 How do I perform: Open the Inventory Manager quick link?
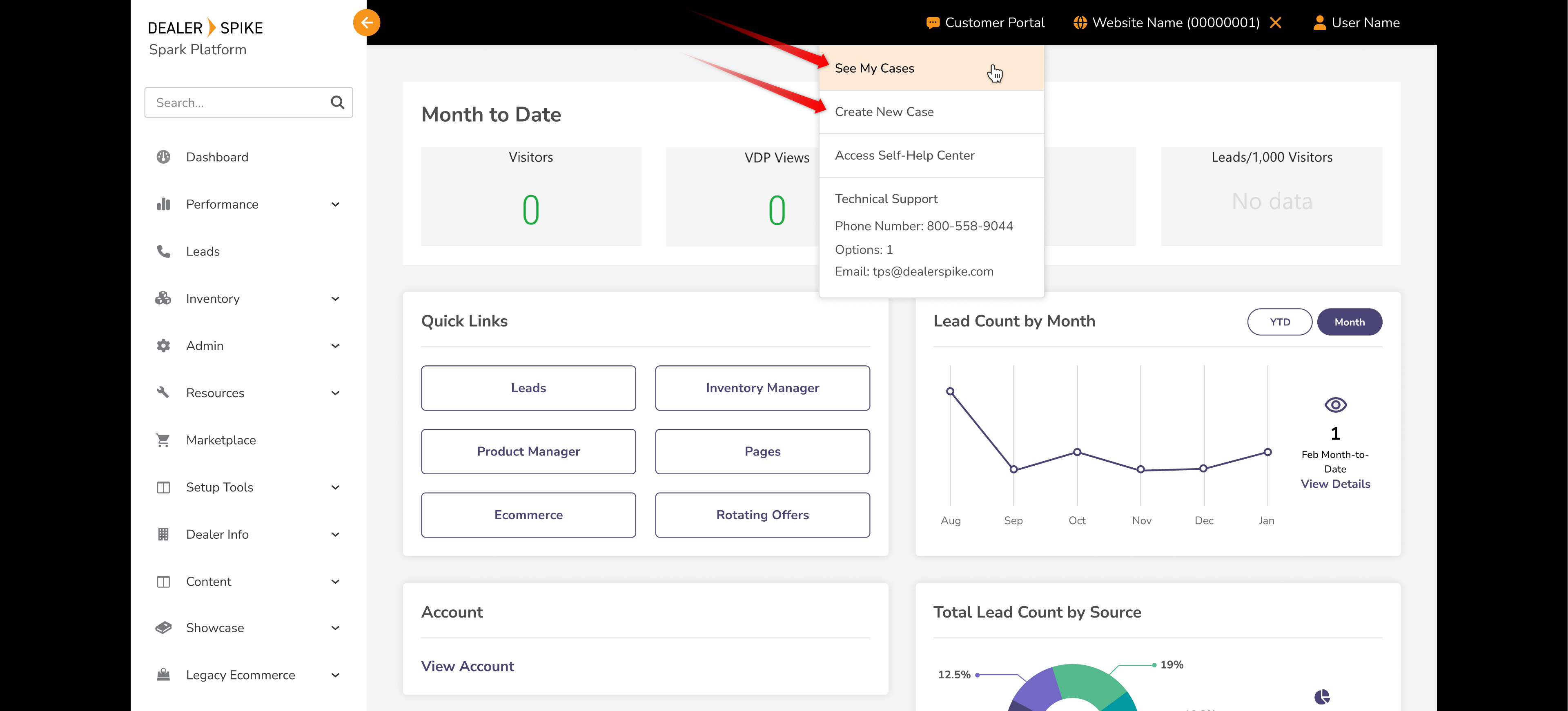pyautogui.click(x=762, y=388)
